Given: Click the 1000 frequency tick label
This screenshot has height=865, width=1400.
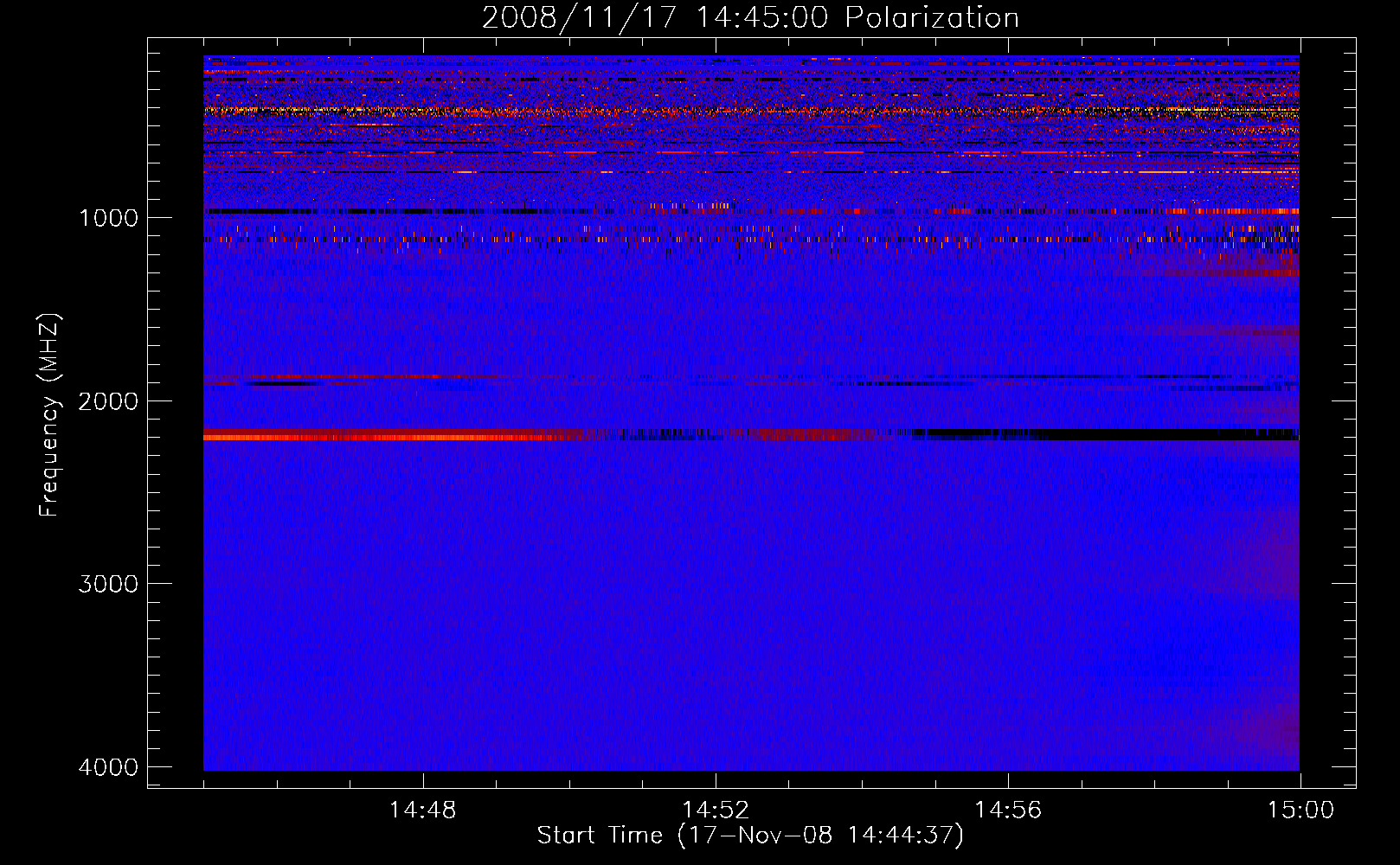Looking at the screenshot, I should click(108, 217).
